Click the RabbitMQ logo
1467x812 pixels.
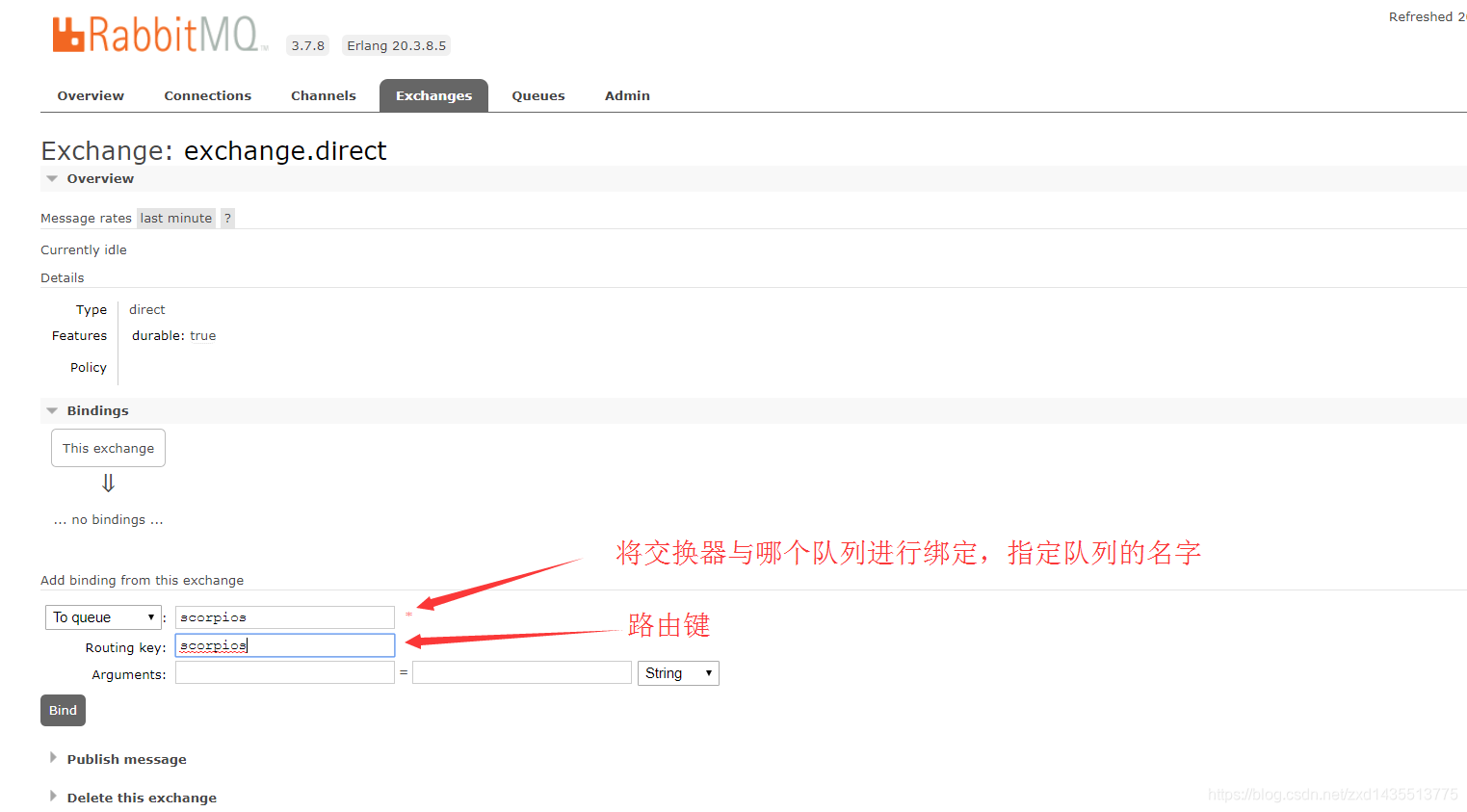pyautogui.click(x=159, y=35)
